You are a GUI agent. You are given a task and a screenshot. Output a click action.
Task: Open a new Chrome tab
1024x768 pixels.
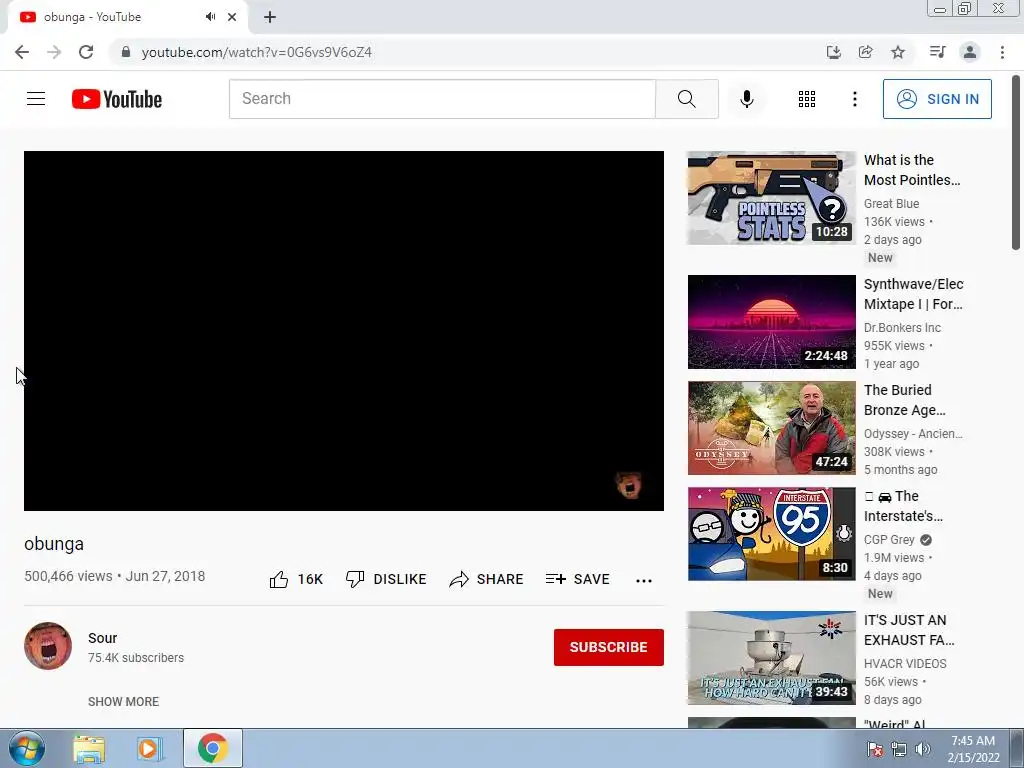pyautogui.click(x=270, y=17)
